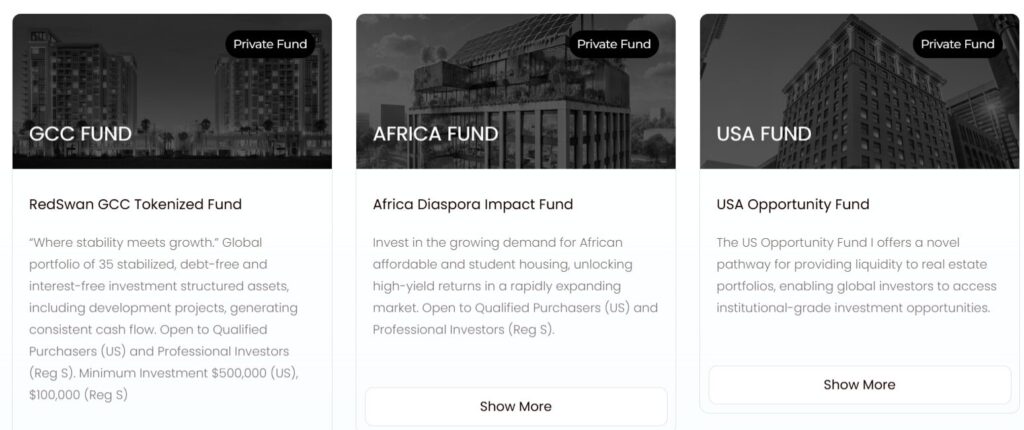1024x430 pixels.
Task: Select the AFRICA FUND banner title
Action: coord(436,134)
